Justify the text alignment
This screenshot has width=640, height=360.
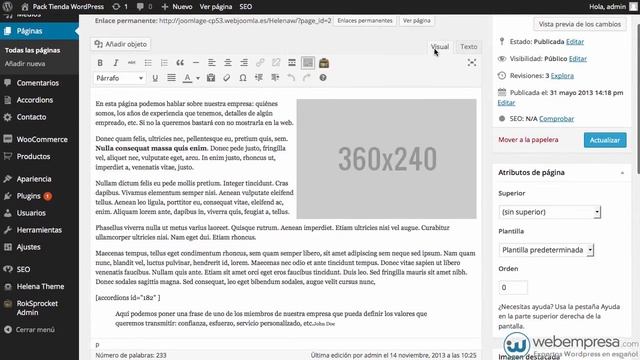pyautogui.click(x=171, y=78)
